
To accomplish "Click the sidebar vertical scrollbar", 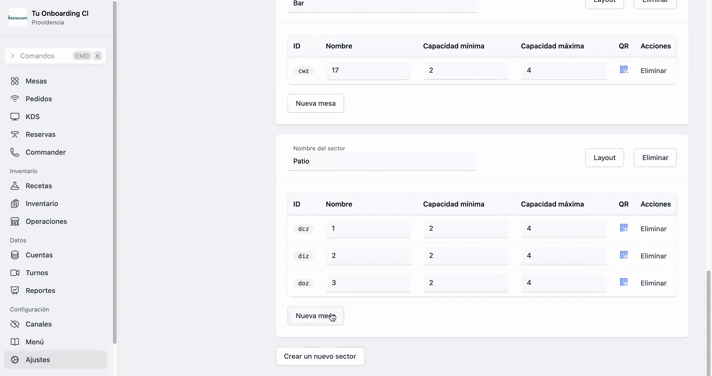I will pyautogui.click(x=114, y=173).
